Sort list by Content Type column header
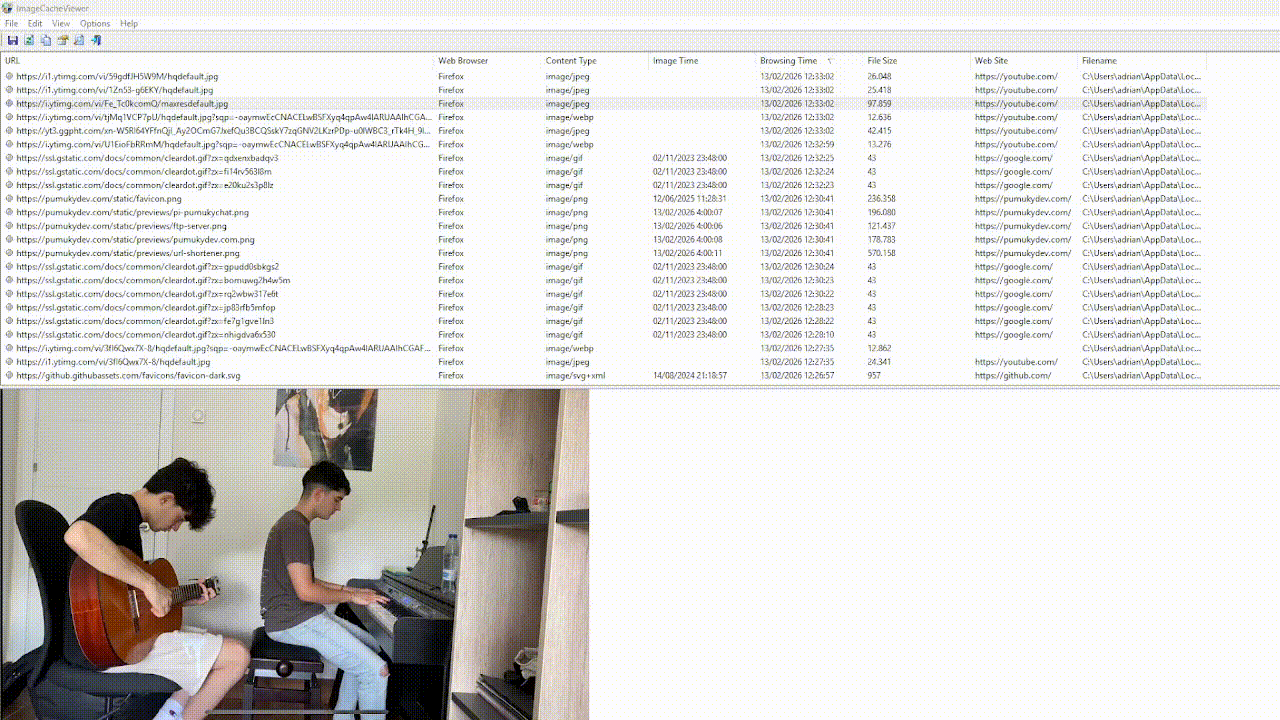The height and width of the screenshot is (720, 1280). point(571,61)
